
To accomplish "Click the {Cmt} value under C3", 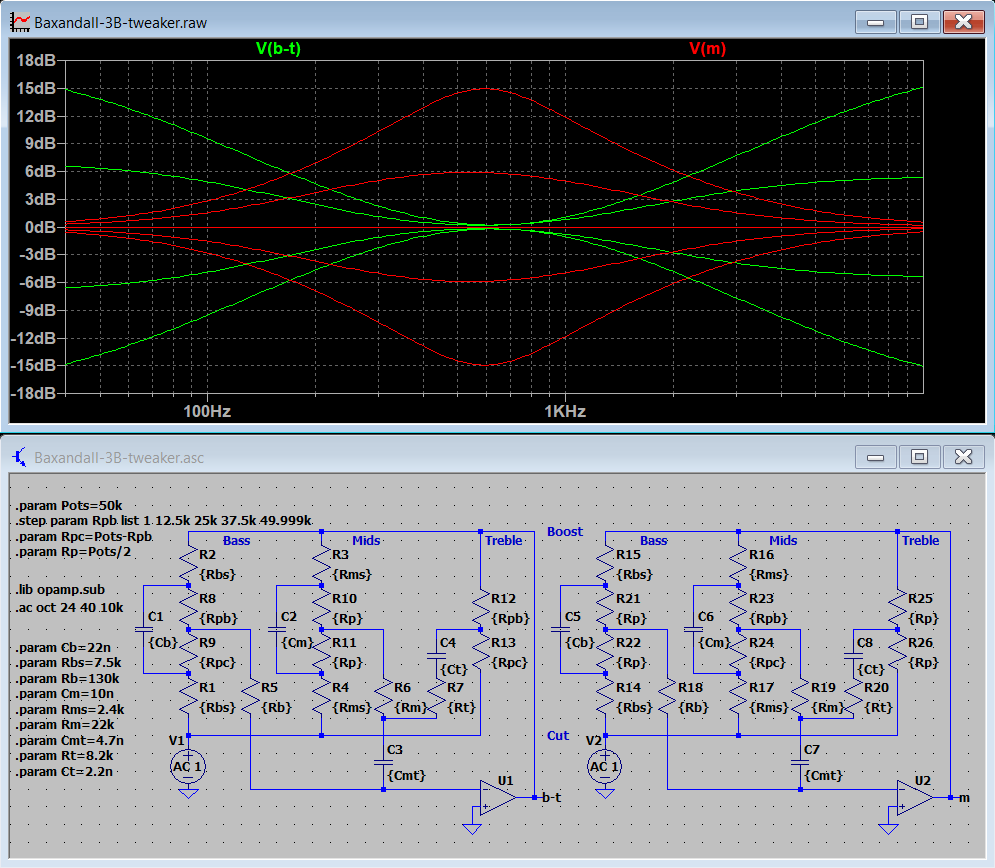I will point(406,775).
